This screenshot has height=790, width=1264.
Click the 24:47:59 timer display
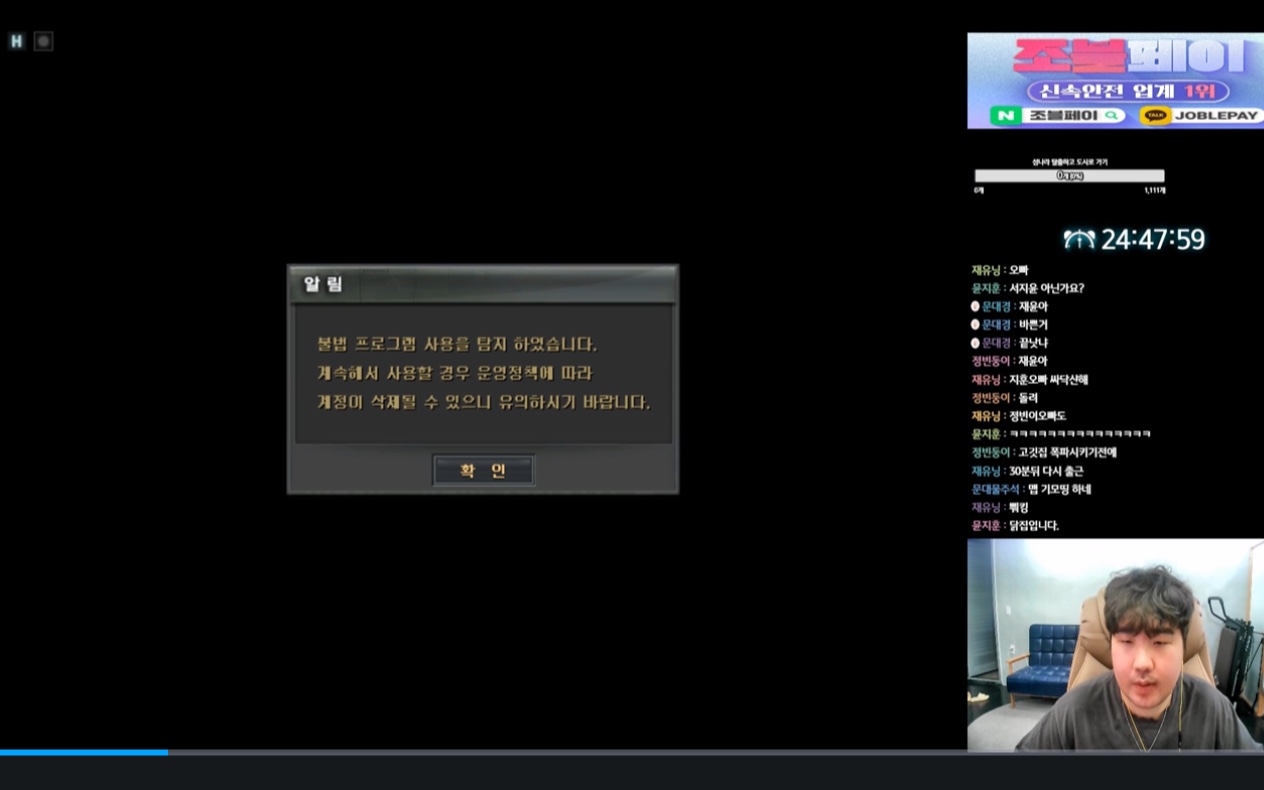click(x=1152, y=240)
